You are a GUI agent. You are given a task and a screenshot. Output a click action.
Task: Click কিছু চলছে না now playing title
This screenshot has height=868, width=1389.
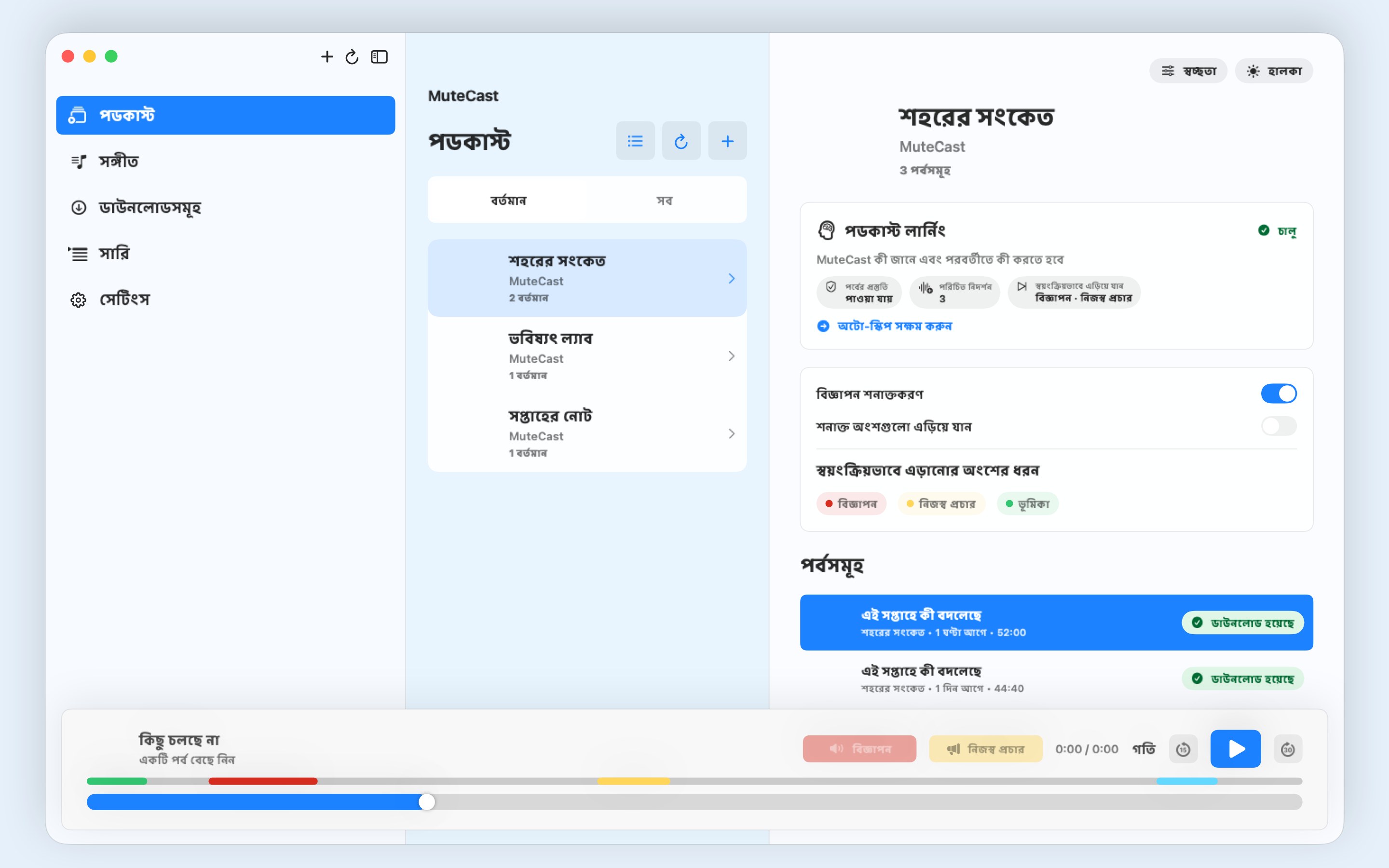[179, 740]
